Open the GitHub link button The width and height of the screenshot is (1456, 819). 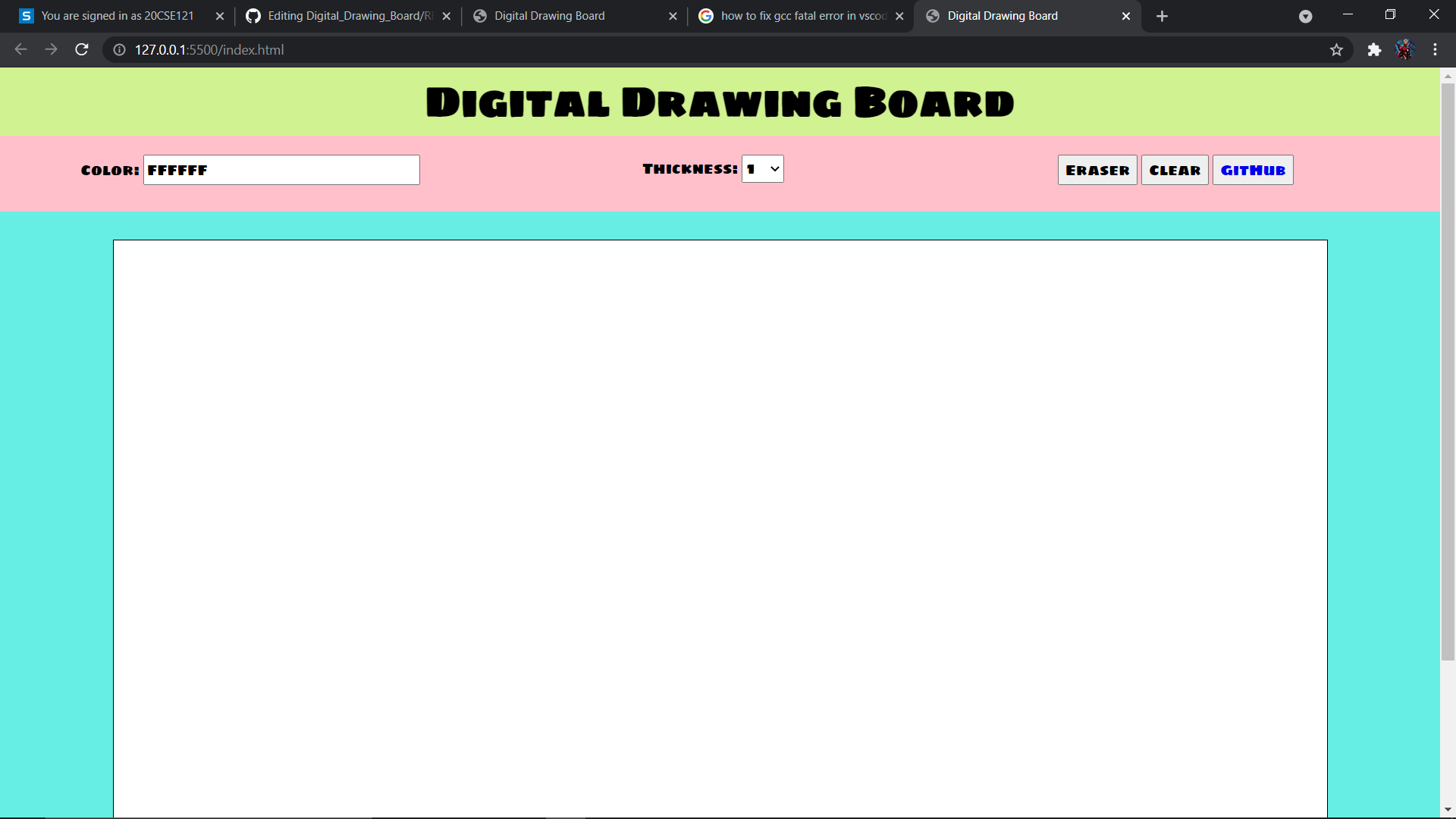point(1252,170)
